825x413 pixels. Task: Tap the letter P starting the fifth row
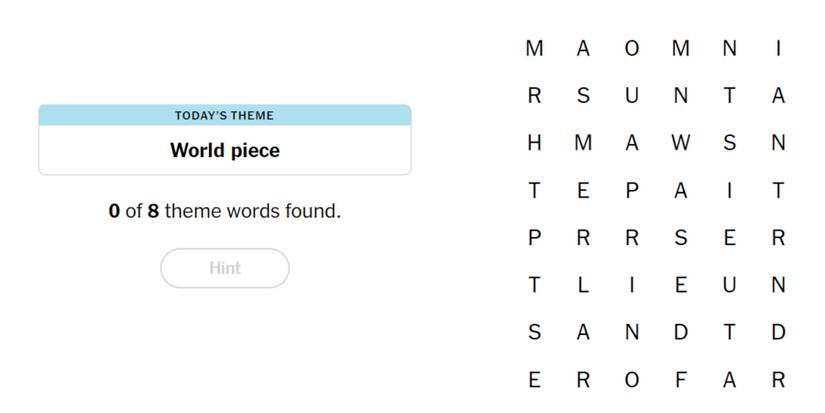[x=534, y=238]
